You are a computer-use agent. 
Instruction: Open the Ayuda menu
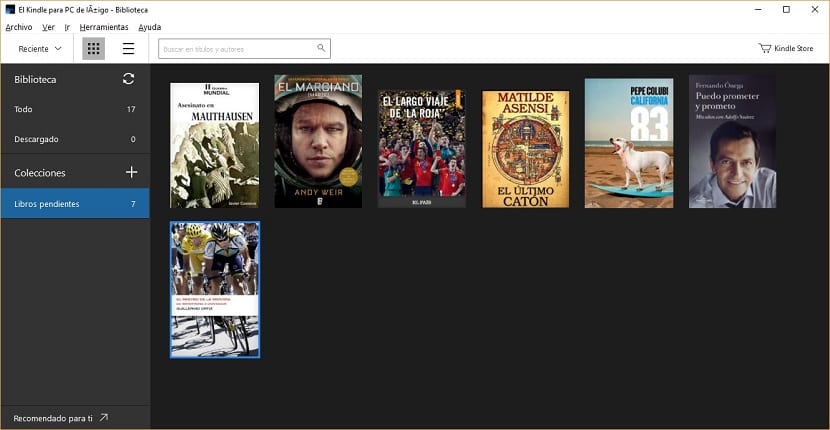[x=150, y=27]
